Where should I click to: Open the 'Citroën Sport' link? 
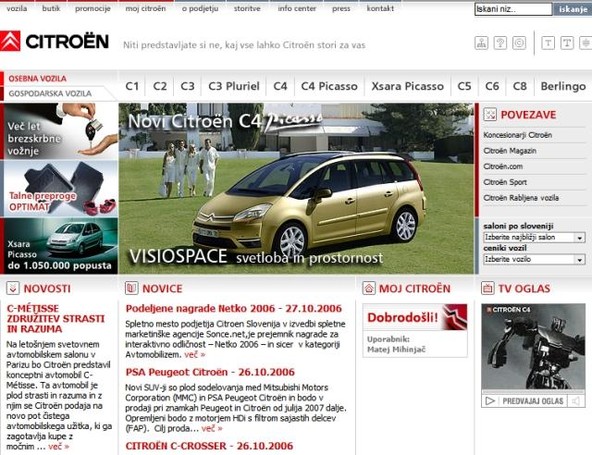coord(505,182)
